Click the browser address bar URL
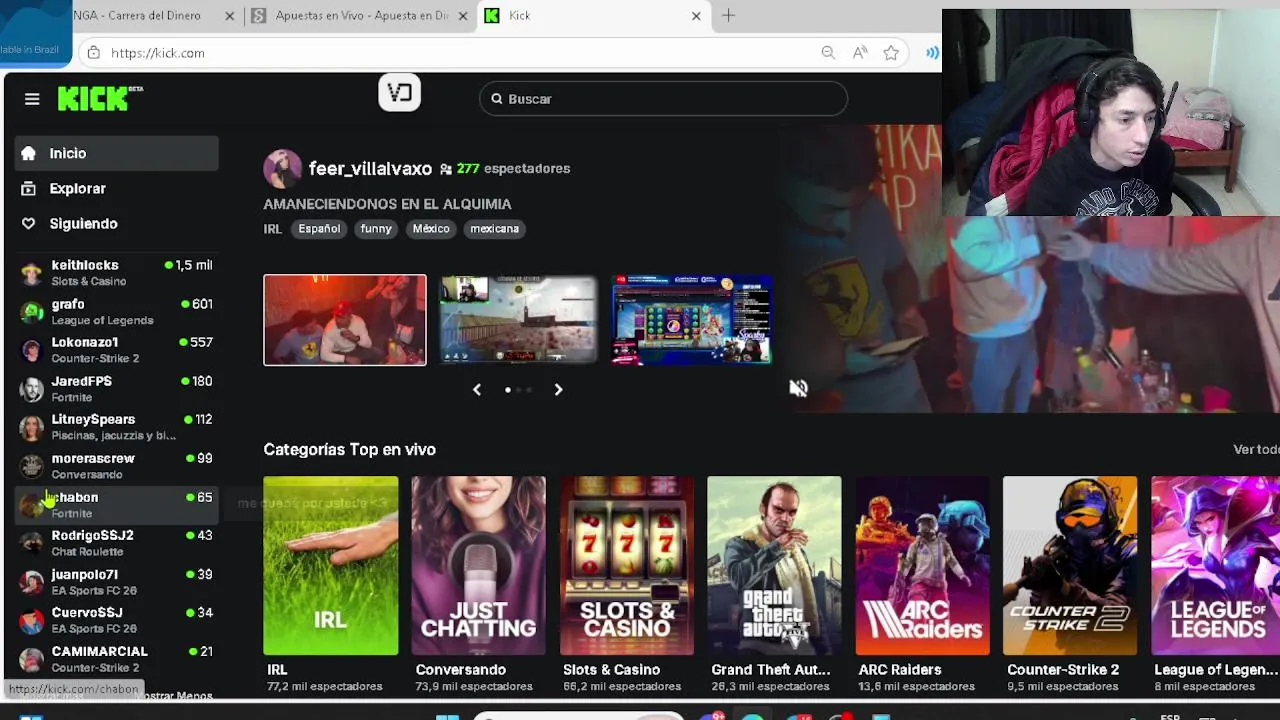The image size is (1280, 720). pos(158,53)
